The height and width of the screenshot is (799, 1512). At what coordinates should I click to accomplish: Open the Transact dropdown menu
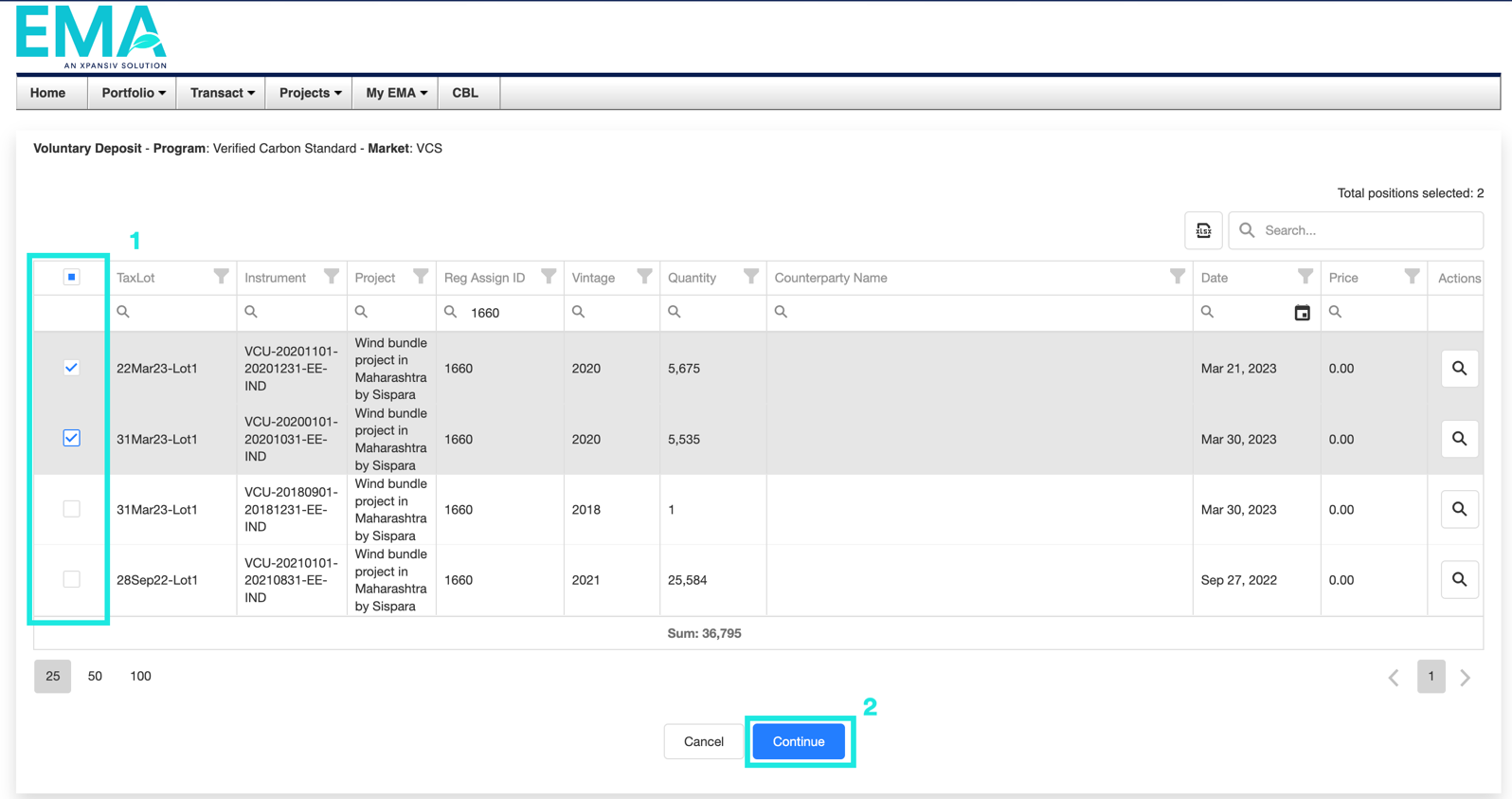[x=222, y=93]
